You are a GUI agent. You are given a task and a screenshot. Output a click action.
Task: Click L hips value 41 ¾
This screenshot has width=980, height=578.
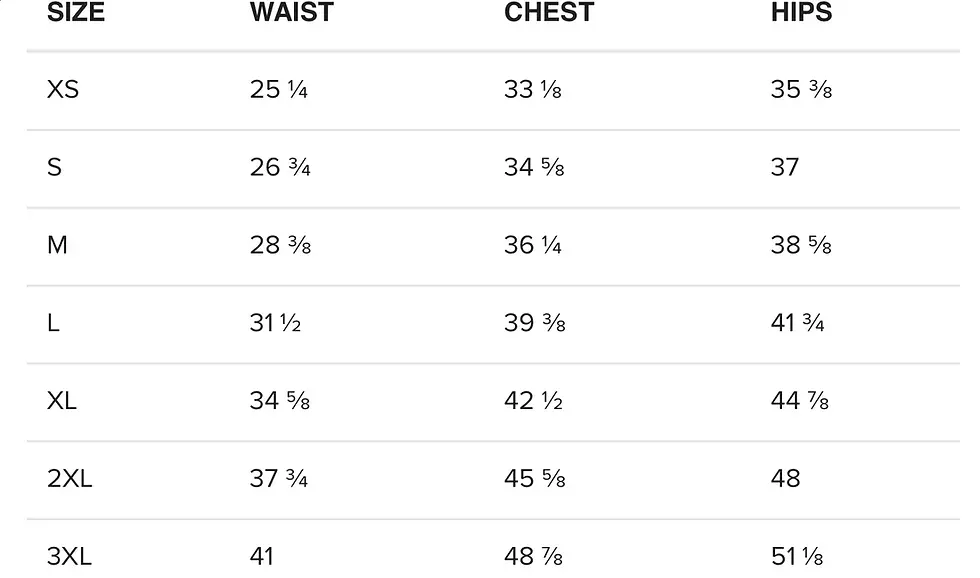(x=797, y=323)
